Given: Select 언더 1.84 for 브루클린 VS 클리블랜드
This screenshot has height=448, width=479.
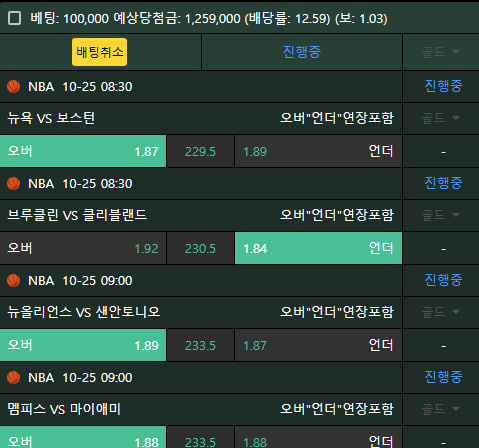Looking at the screenshot, I should point(318,248).
